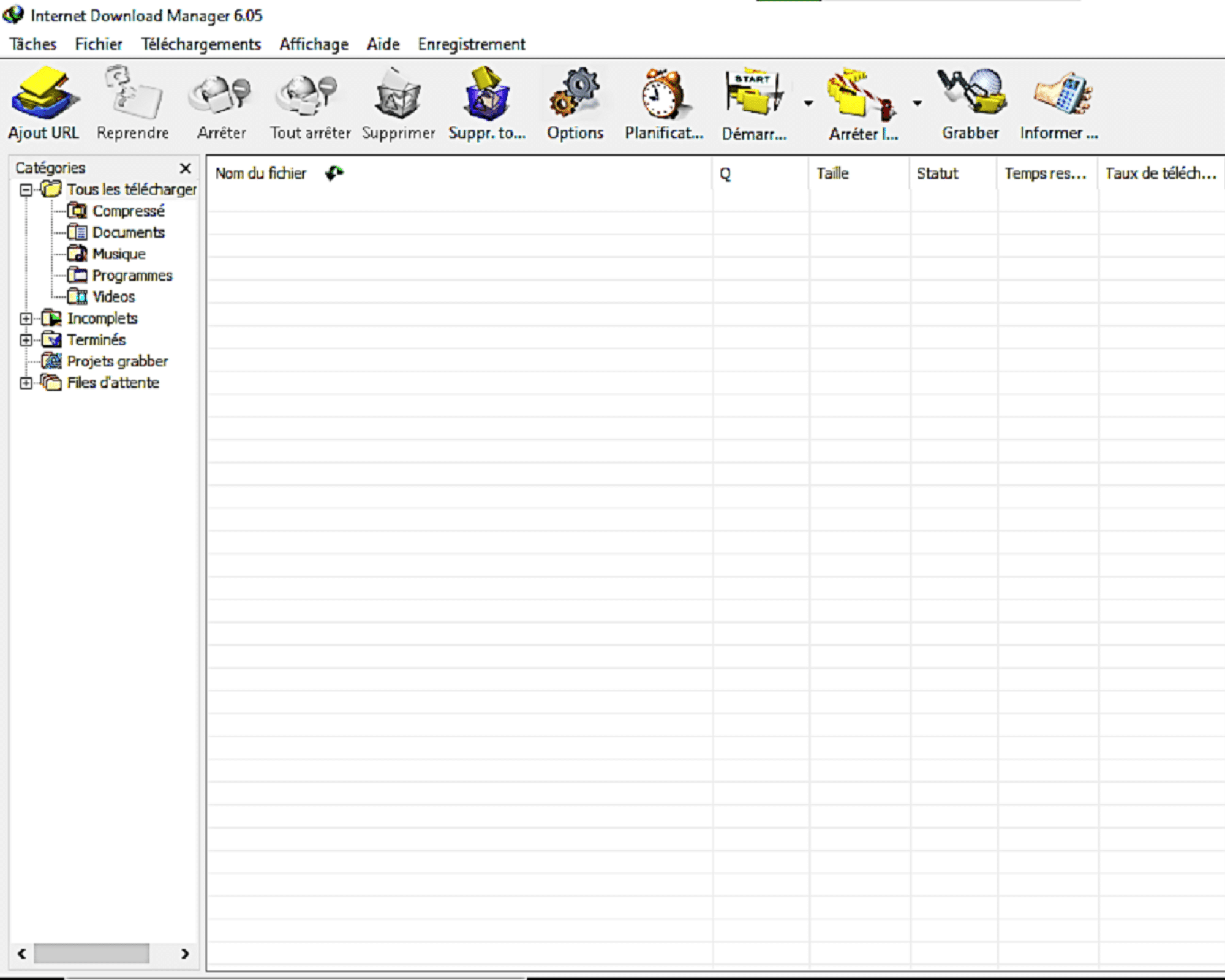Open the dropdown arrow next to Arrêter l...

coord(917,104)
